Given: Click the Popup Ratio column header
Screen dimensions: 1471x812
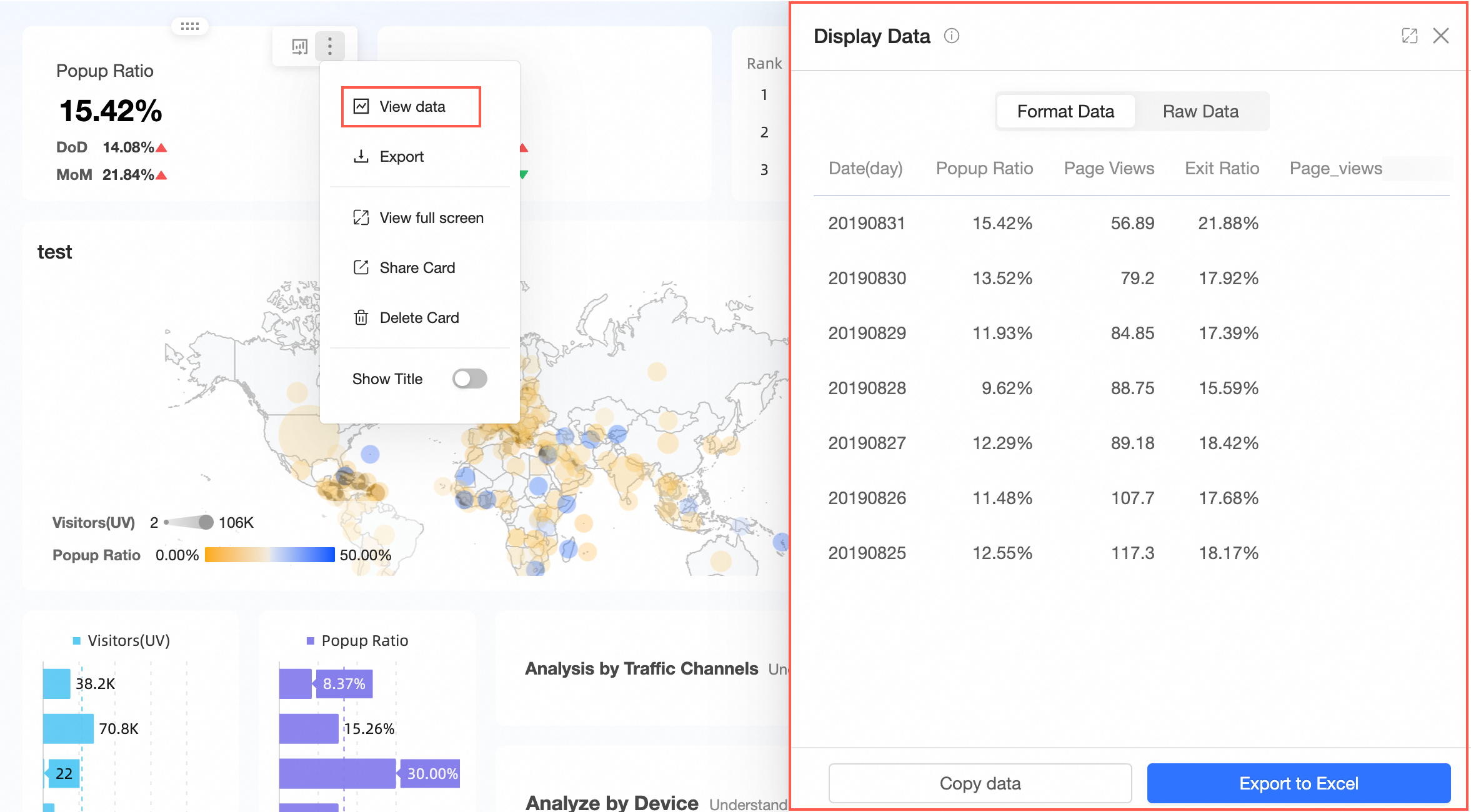Looking at the screenshot, I should (984, 169).
